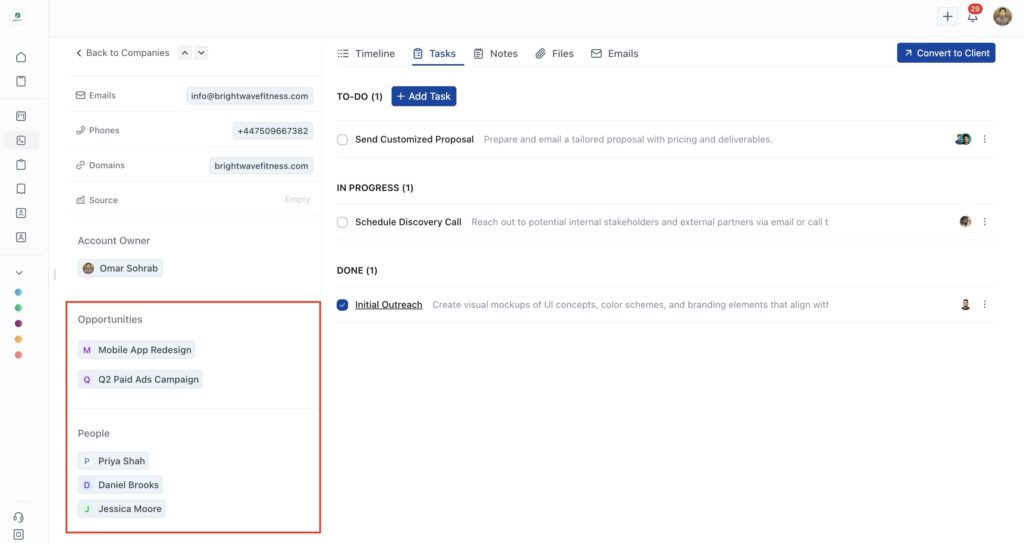Viewport: 1024px width, 543px height.
Task: Open three-dot menu for Send Customized Proposal
Action: (x=984, y=139)
